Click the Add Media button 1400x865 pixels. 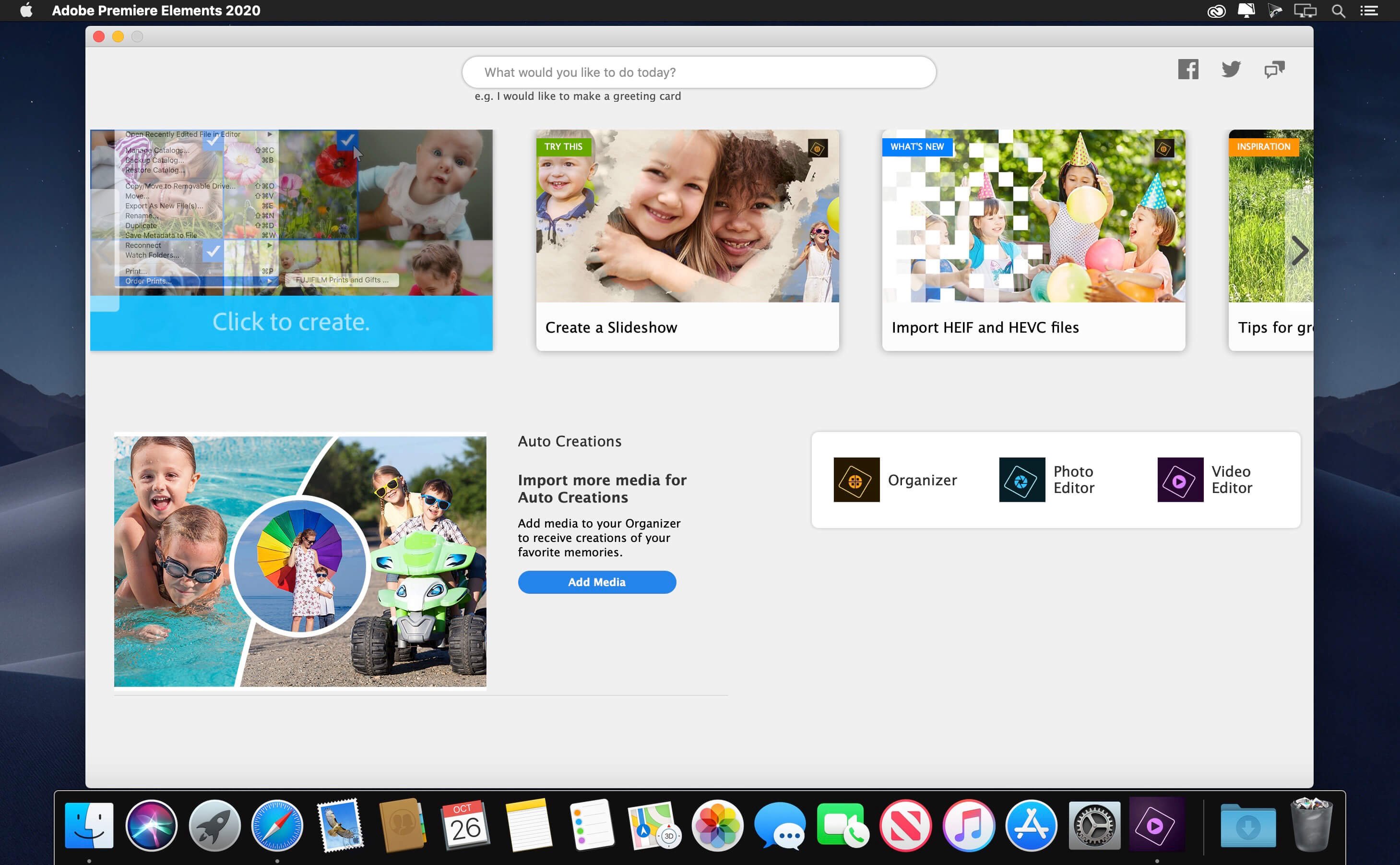(597, 582)
